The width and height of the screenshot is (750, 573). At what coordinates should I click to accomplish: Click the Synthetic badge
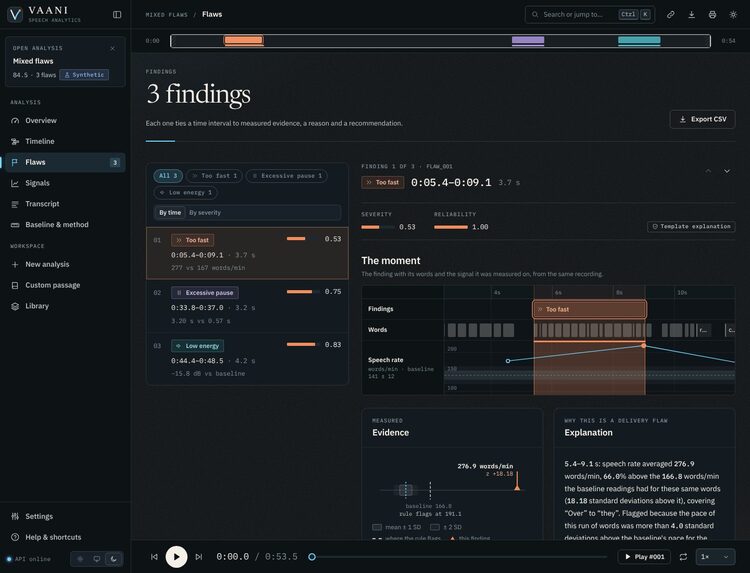(x=84, y=75)
